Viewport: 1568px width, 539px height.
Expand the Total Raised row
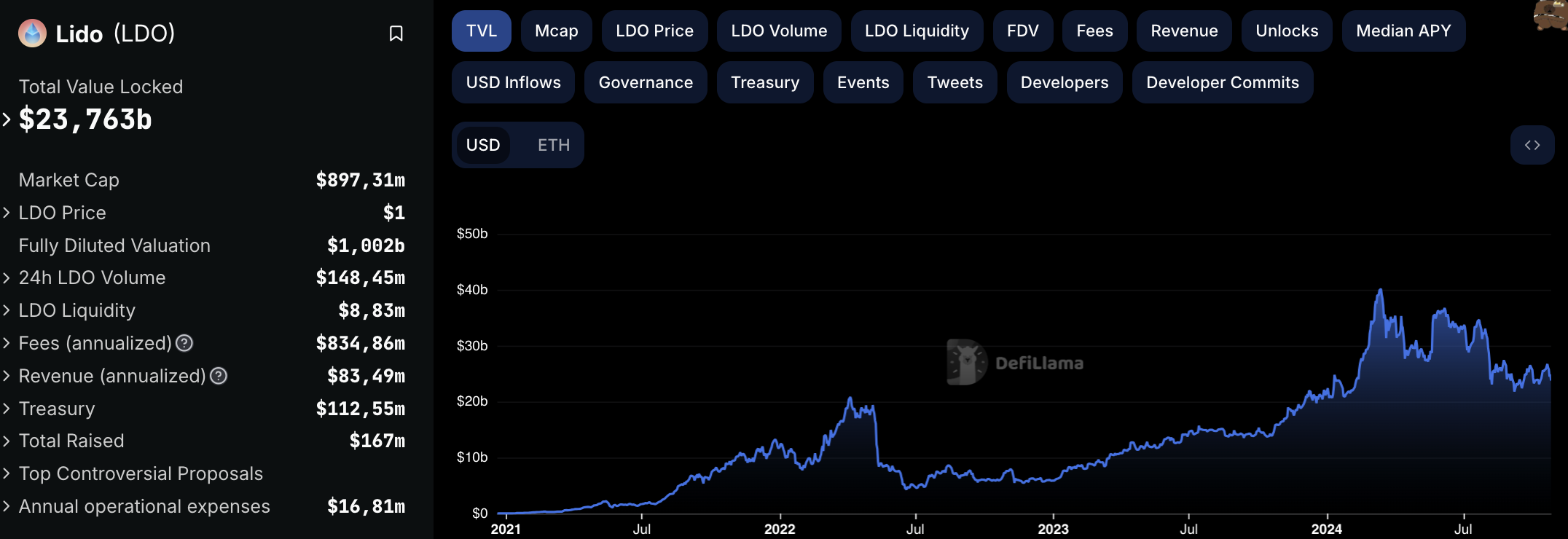7,441
